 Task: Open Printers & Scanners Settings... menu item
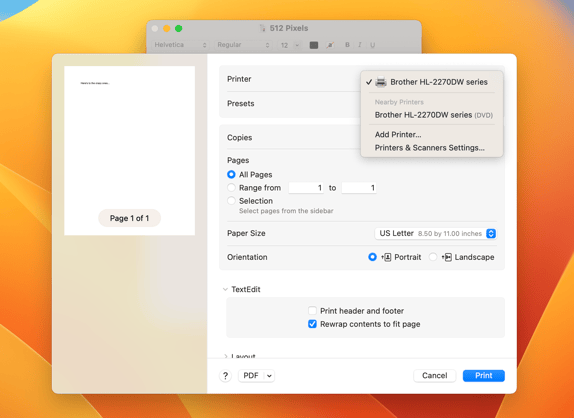[x=429, y=148]
